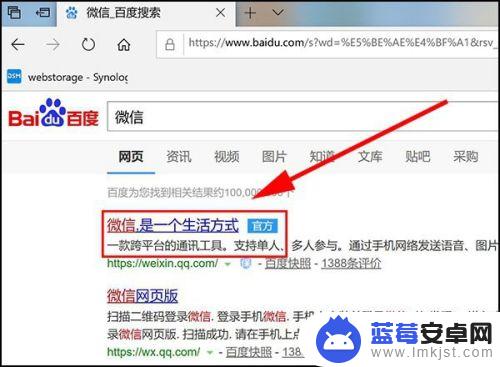Go forward with the forward arrow

[53, 44]
